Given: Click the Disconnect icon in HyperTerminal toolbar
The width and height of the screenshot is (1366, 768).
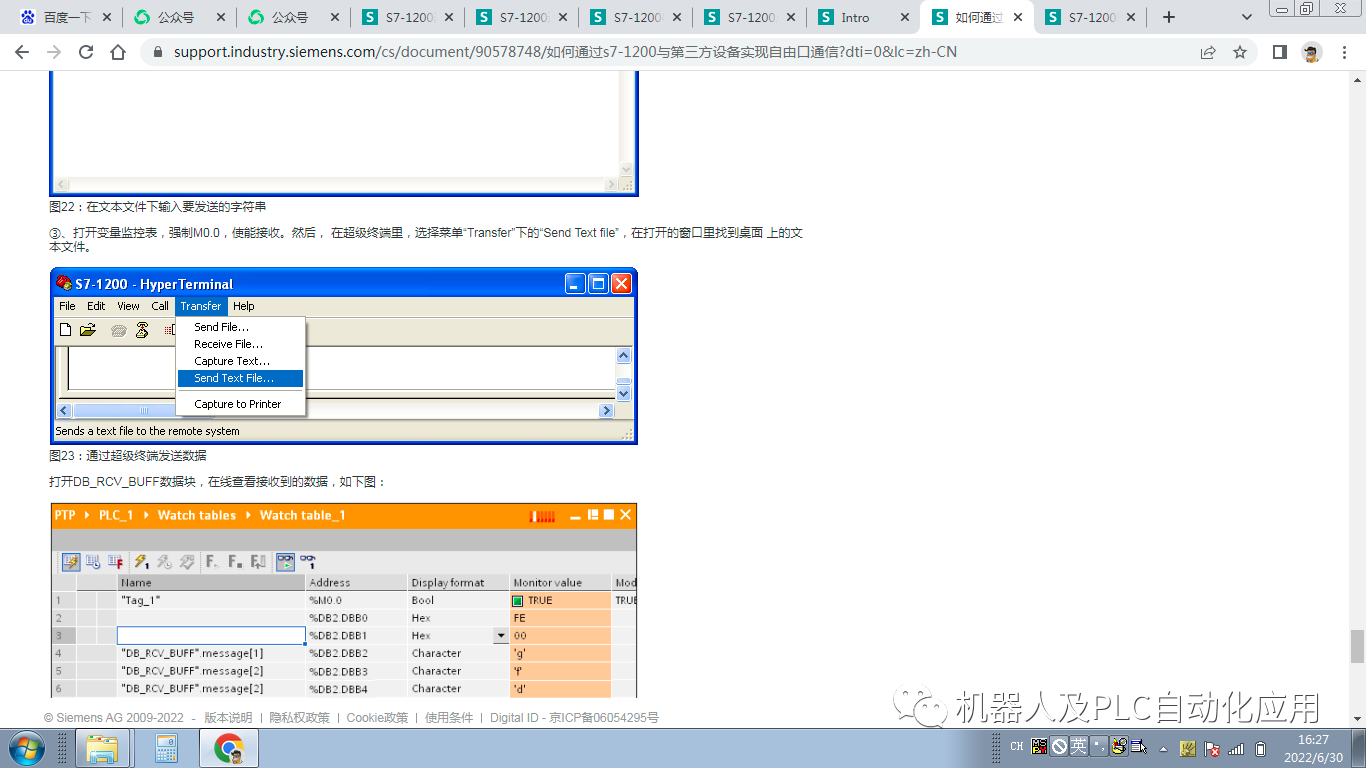Looking at the screenshot, I should pos(142,330).
